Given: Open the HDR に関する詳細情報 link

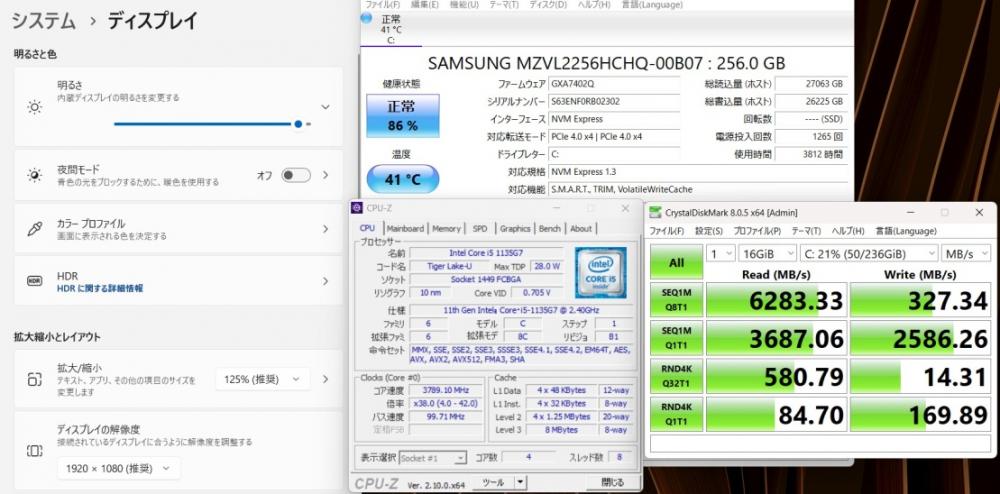Looking at the screenshot, I should [x=100, y=289].
